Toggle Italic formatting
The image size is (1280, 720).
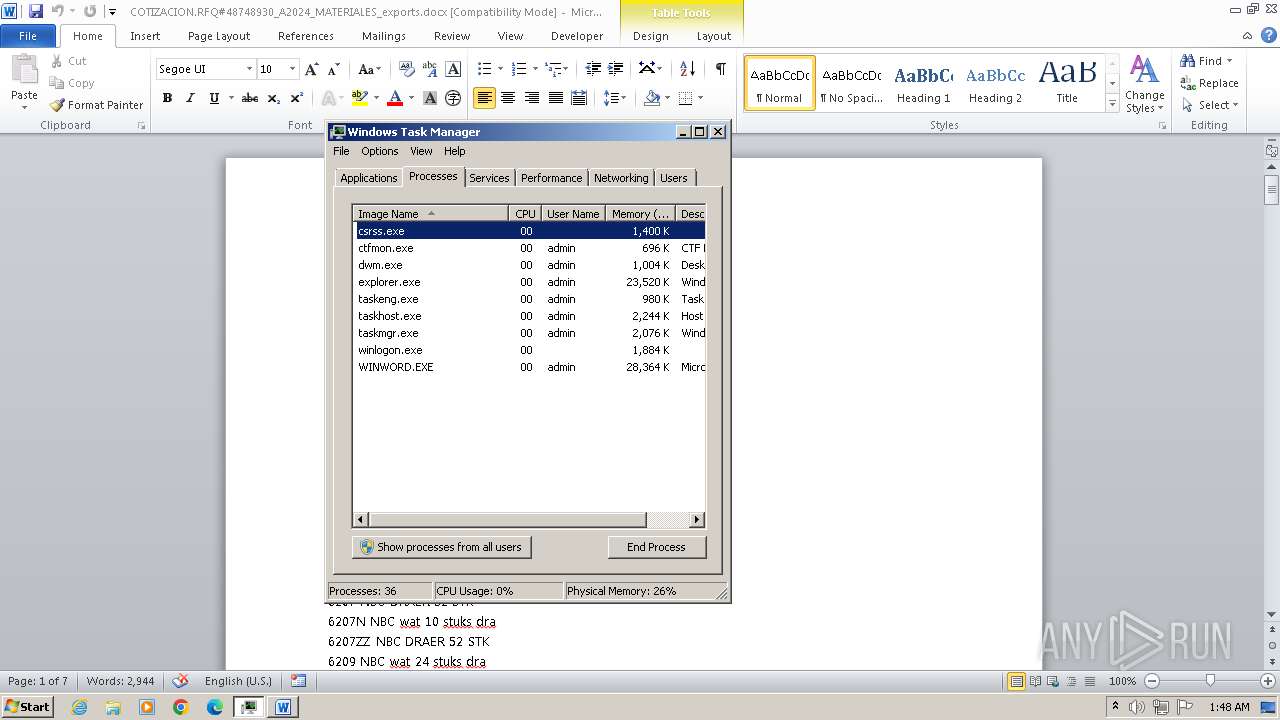(190, 98)
